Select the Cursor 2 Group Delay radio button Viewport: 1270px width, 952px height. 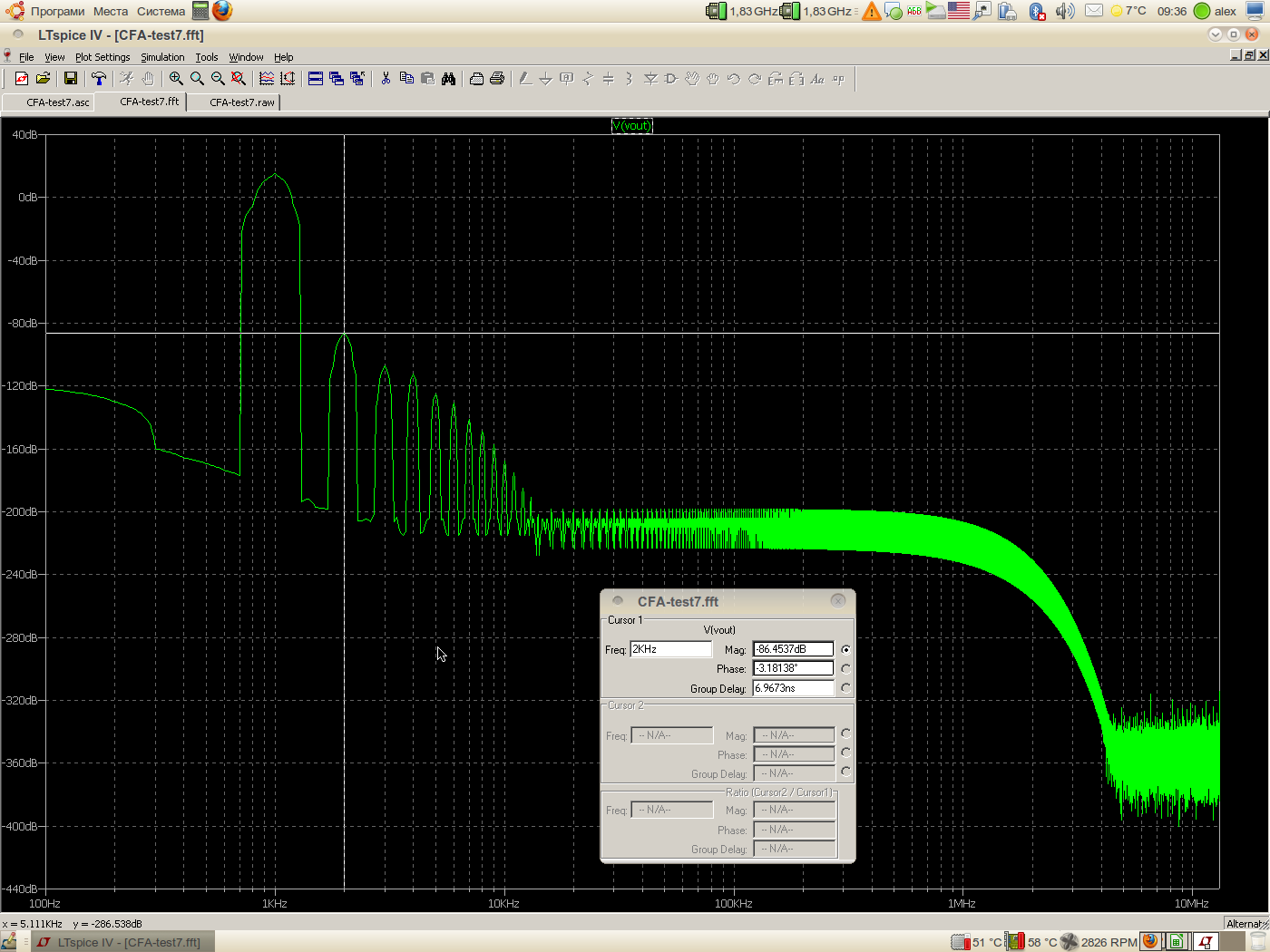pyautogui.click(x=845, y=772)
